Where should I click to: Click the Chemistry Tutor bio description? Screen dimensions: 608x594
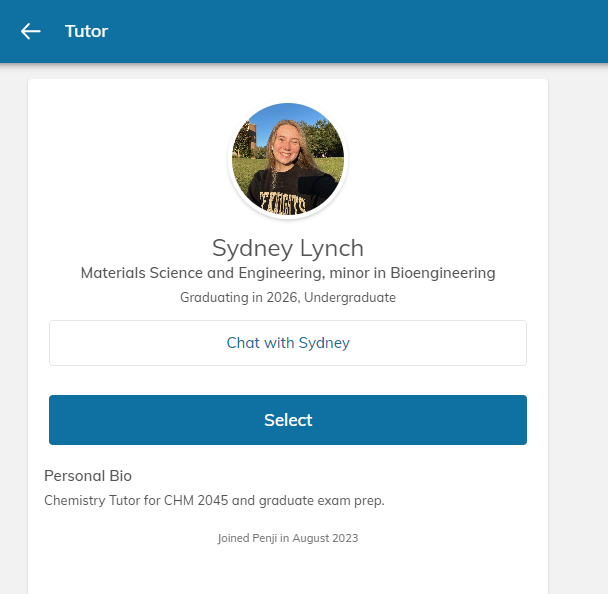pyautogui.click(x=214, y=500)
